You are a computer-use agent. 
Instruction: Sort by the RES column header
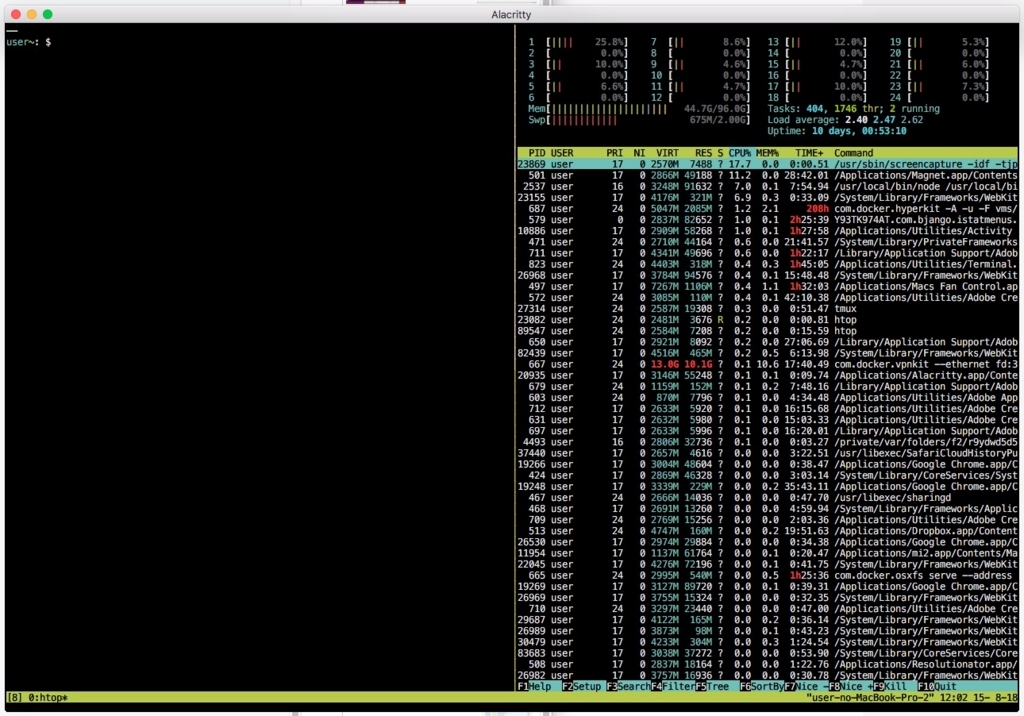point(703,153)
